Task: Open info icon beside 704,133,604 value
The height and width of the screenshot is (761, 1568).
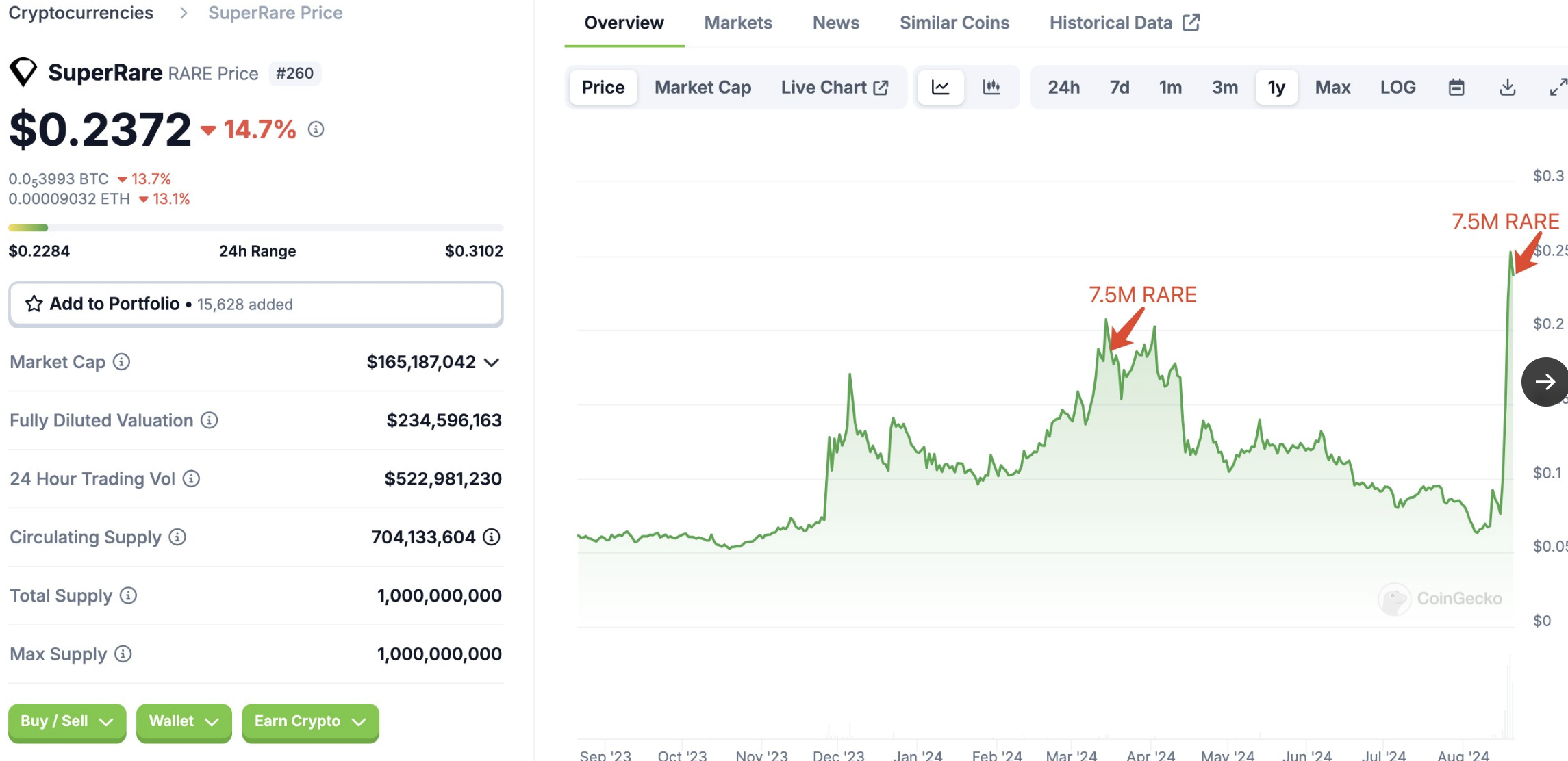Action: tap(492, 537)
